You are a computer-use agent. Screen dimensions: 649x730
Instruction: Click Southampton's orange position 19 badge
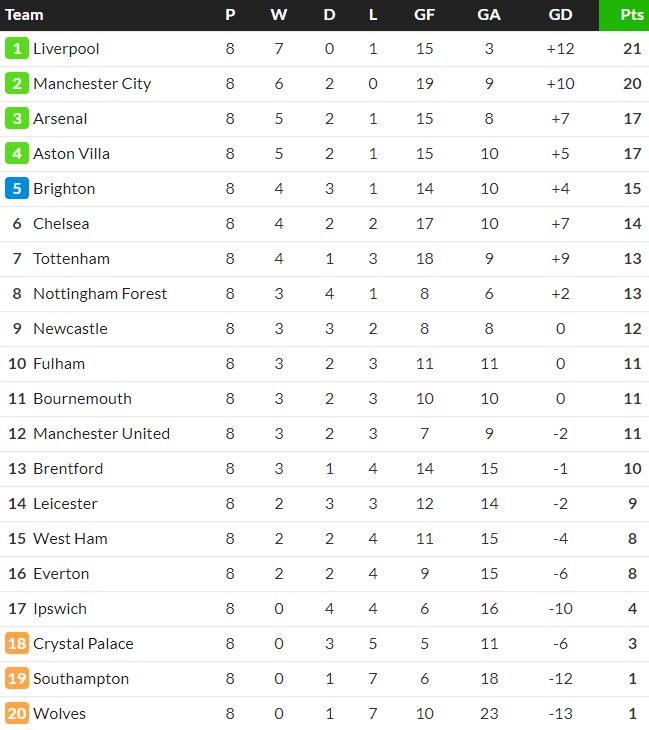(x=16, y=678)
